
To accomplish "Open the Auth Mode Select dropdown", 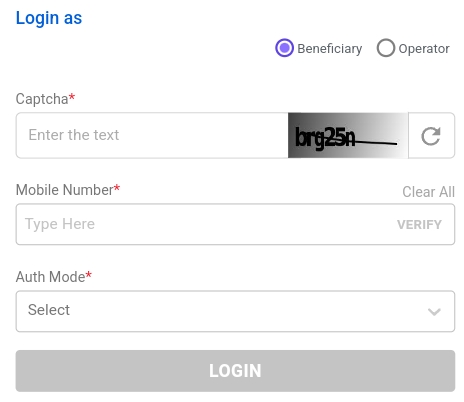I will (235, 311).
